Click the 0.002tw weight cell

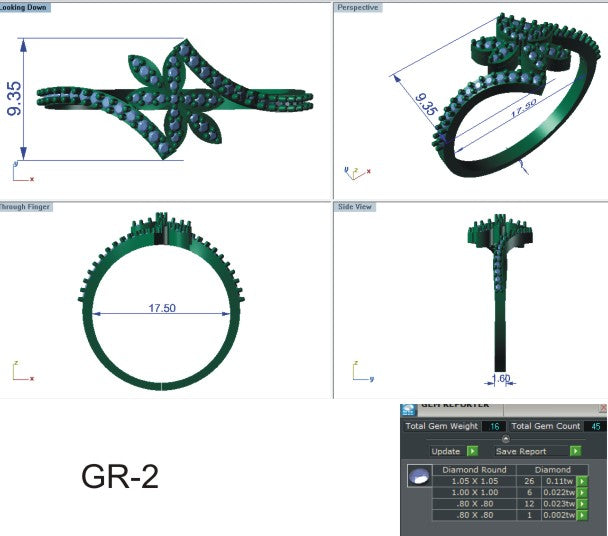tap(559, 515)
